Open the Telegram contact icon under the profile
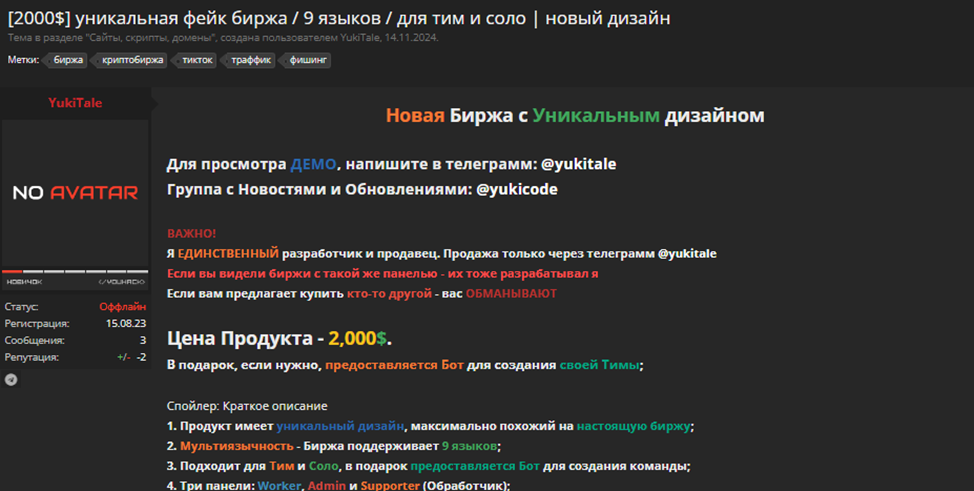The height and width of the screenshot is (491, 974). coord(11,380)
